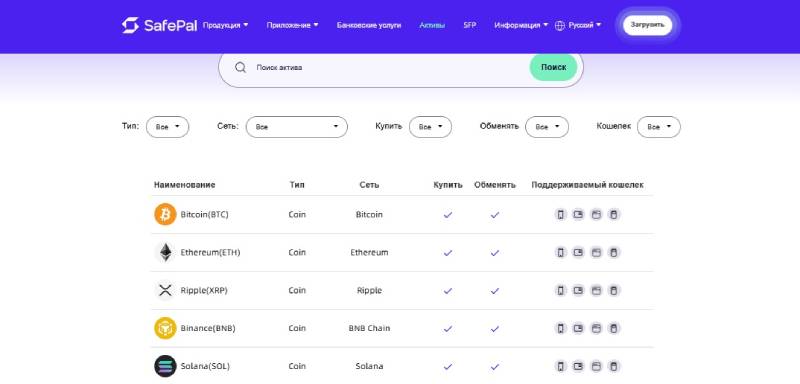This screenshot has width=800, height=384.
Task: Click mobile app wallet icon in Binance row
Action: tap(561, 328)
